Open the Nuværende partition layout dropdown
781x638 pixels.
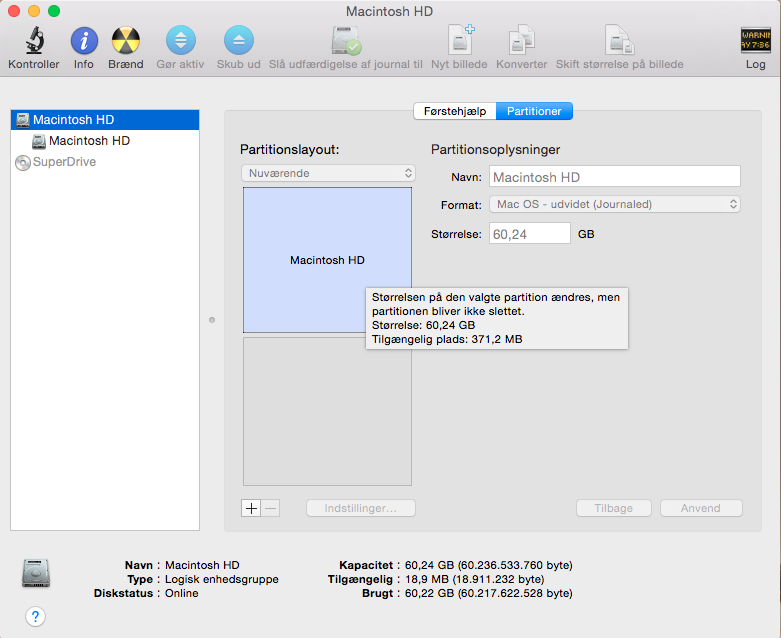pos(328,173)
